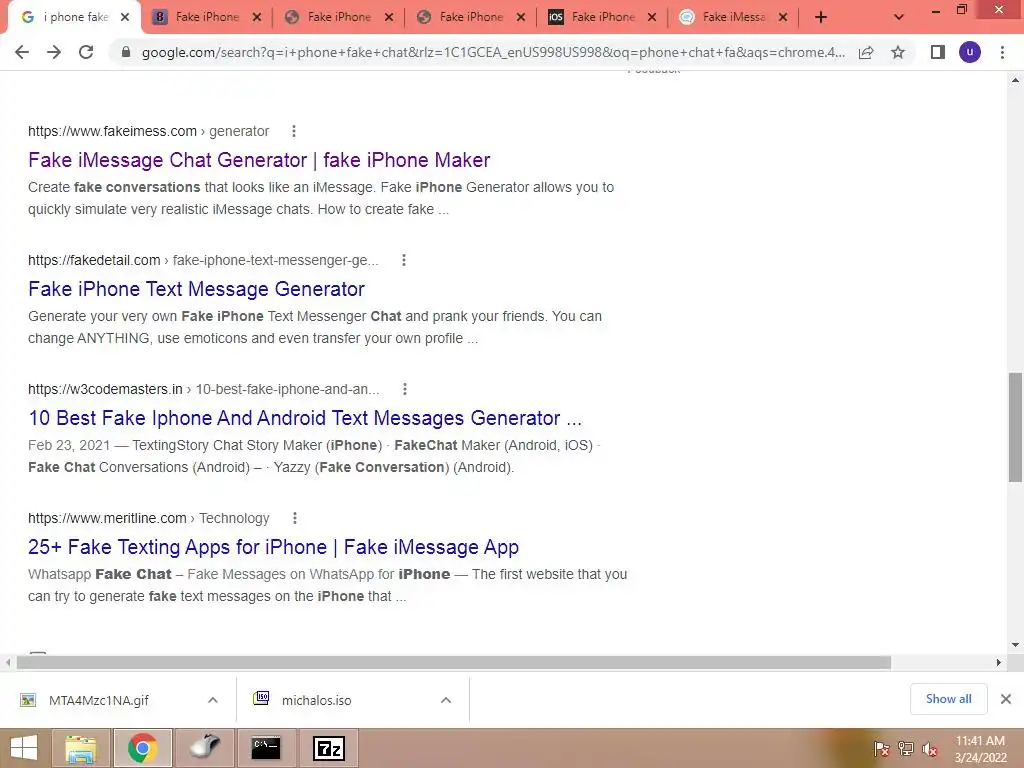Click the scroll up arrow
This screenshot has width=1024, height=768.
(1015, 80)
